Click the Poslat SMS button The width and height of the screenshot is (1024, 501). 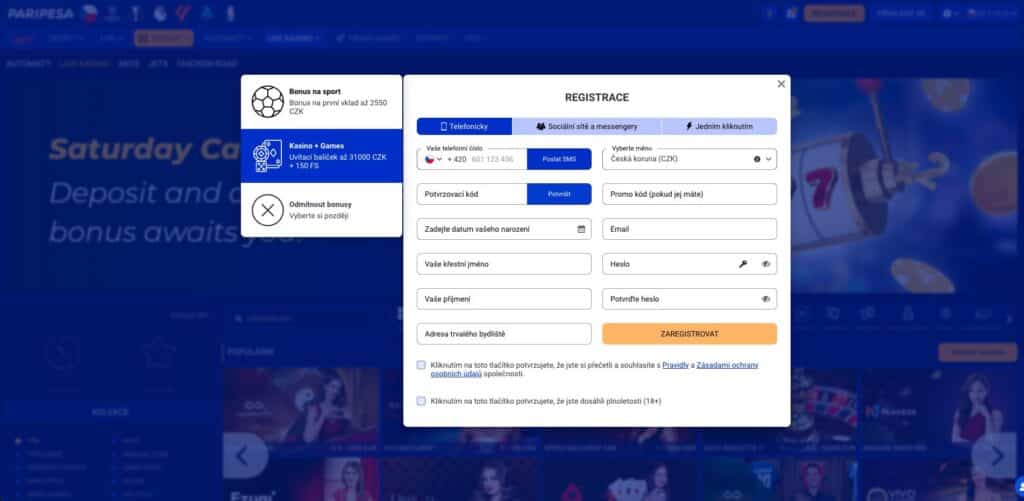pos(559,159)
